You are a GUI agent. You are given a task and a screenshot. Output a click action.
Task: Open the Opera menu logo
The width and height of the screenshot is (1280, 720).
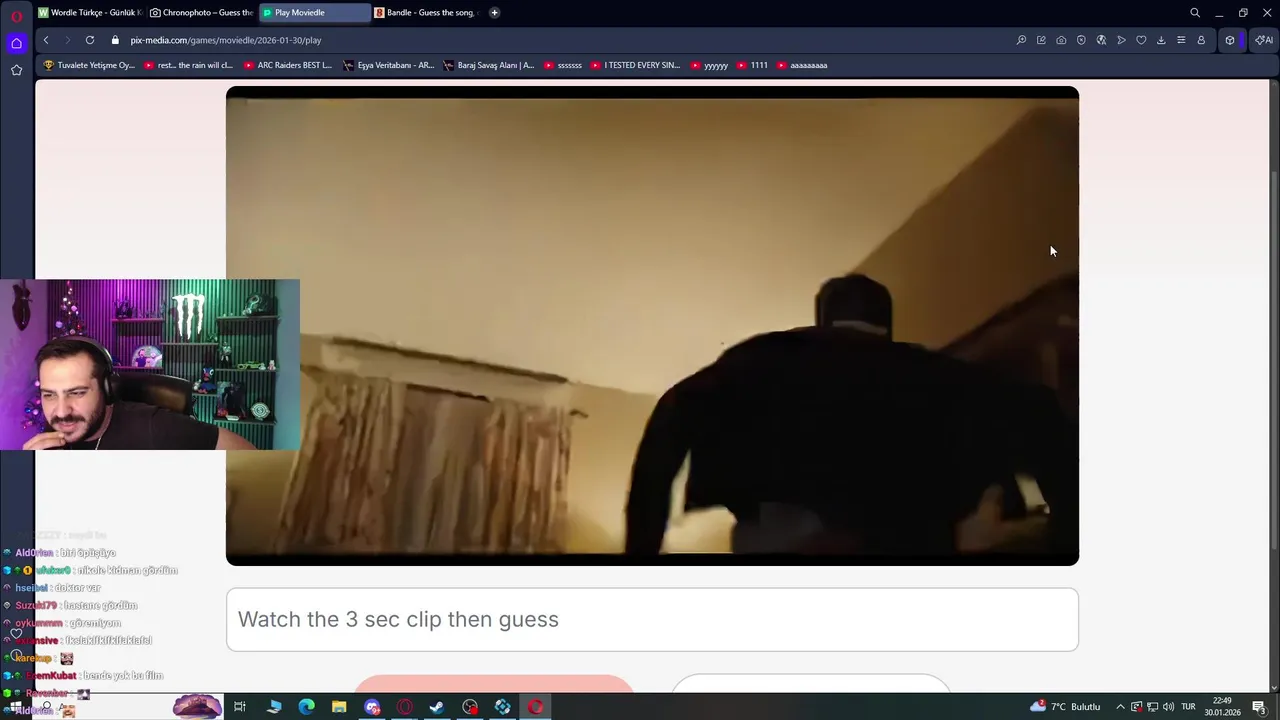coord(16,15)
